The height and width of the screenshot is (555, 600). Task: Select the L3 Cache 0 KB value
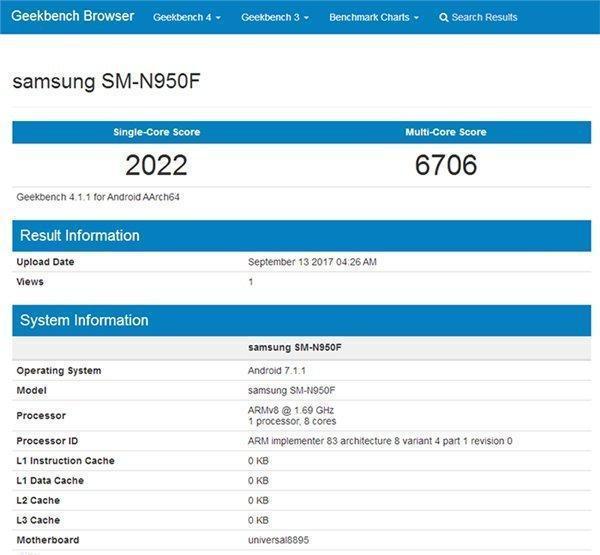click(258, 521)
